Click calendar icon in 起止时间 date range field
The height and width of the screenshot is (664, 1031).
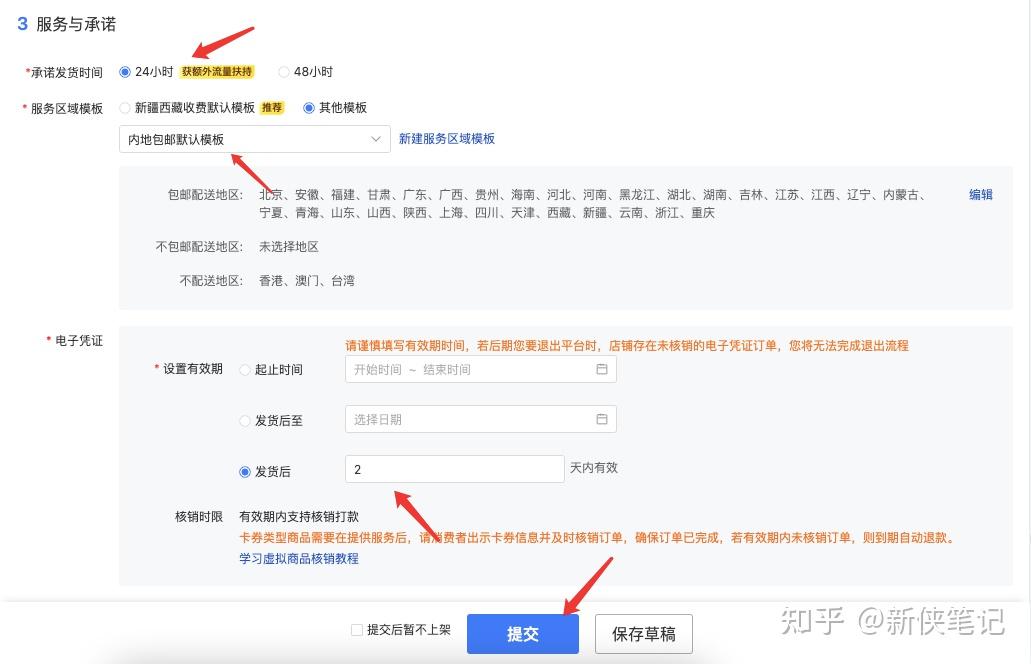pos(601,369)
